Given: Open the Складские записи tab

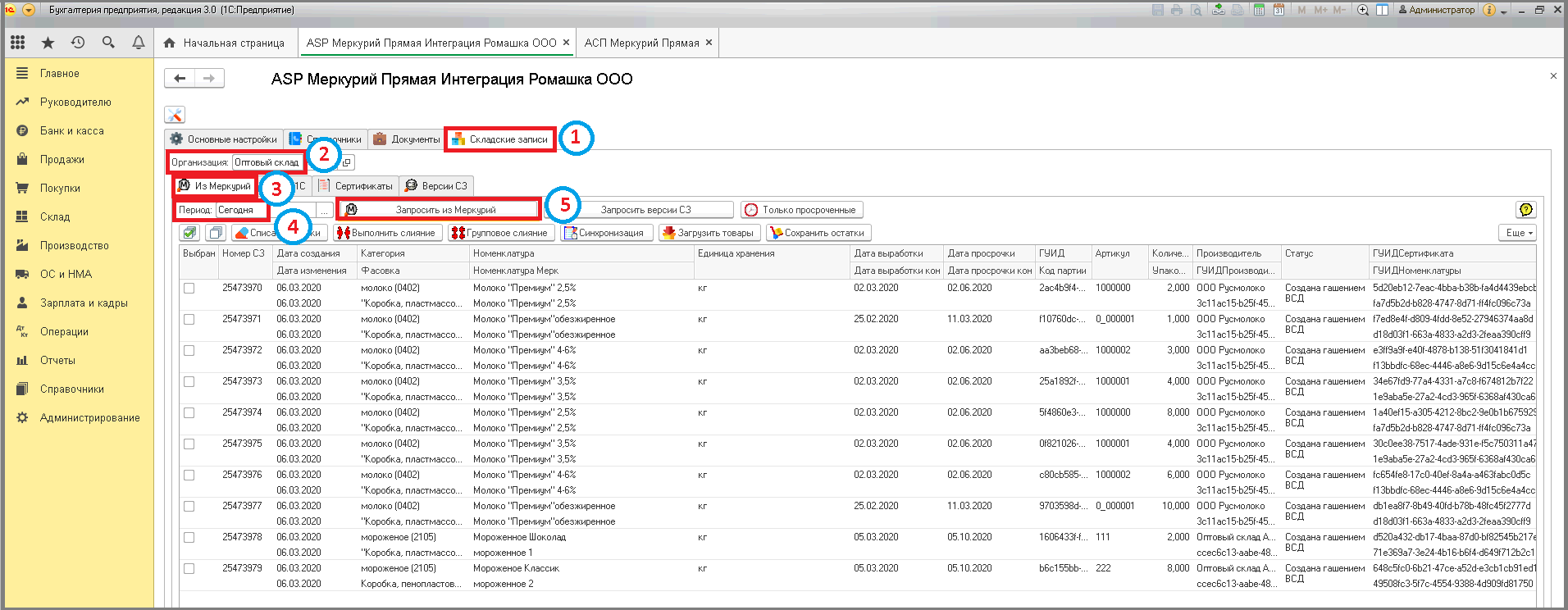Looking at the screenshot, I should pos(500,139).
